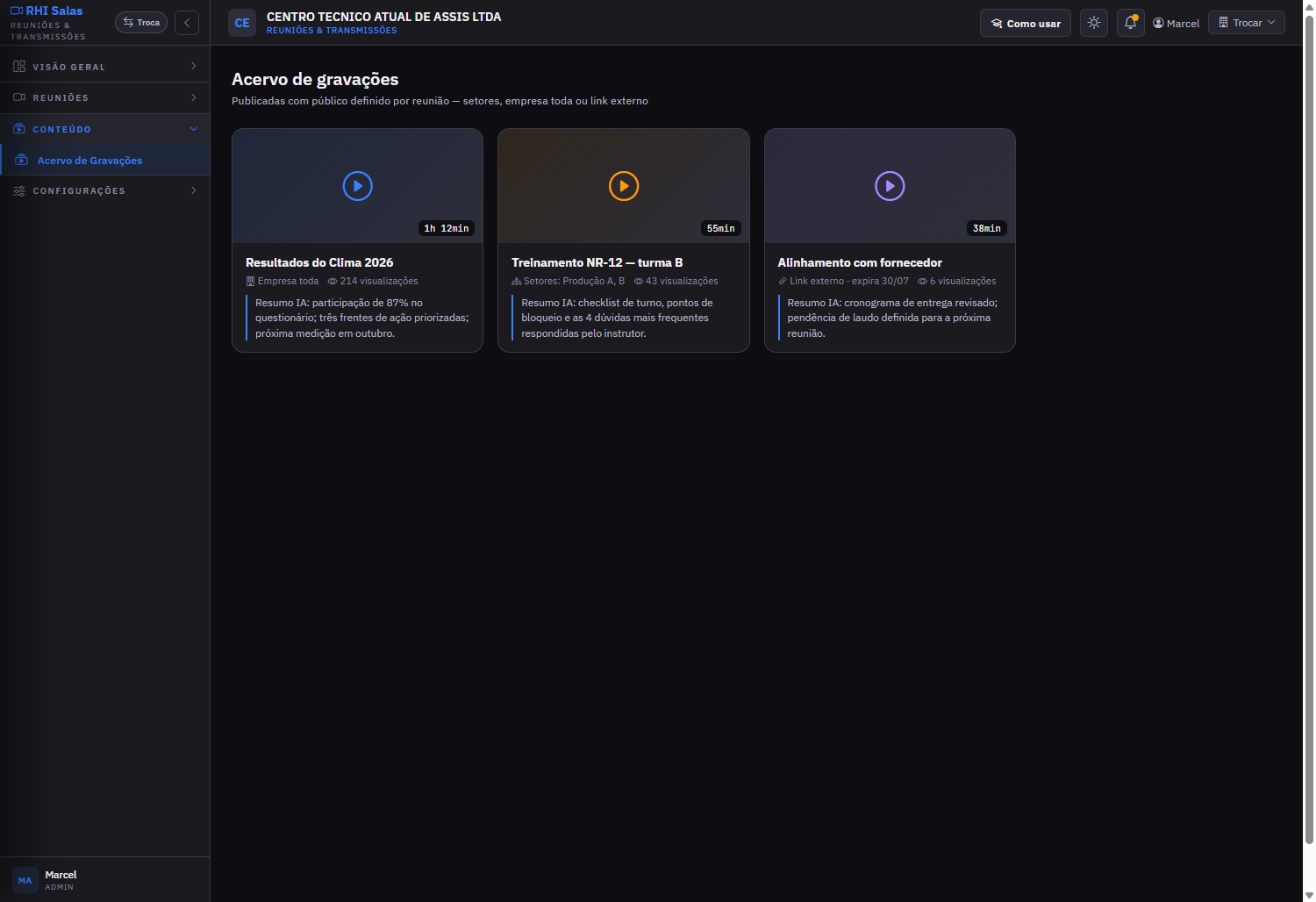Click the Conteúdo section icon
Image resolution: width=1316 pixels, height=902 pixels.
(x=19, y=129)
